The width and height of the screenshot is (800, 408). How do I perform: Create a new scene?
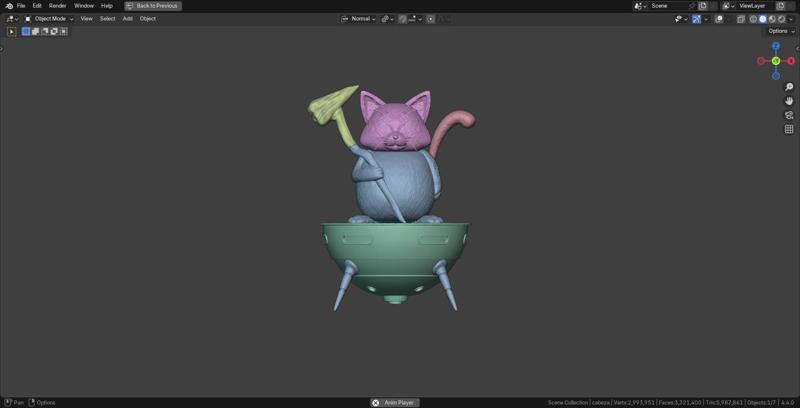[703, 6]
